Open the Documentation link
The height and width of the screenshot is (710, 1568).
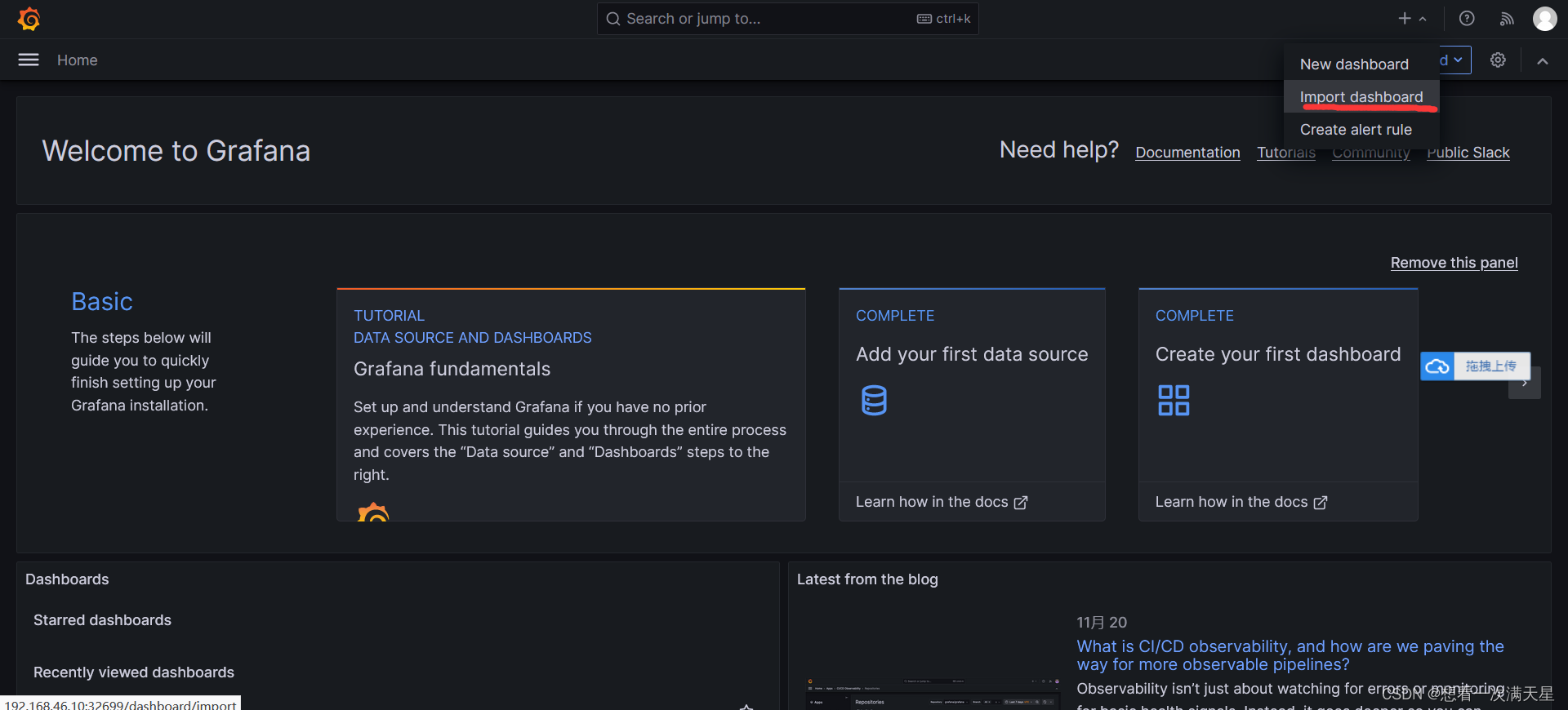(1187, 153)
